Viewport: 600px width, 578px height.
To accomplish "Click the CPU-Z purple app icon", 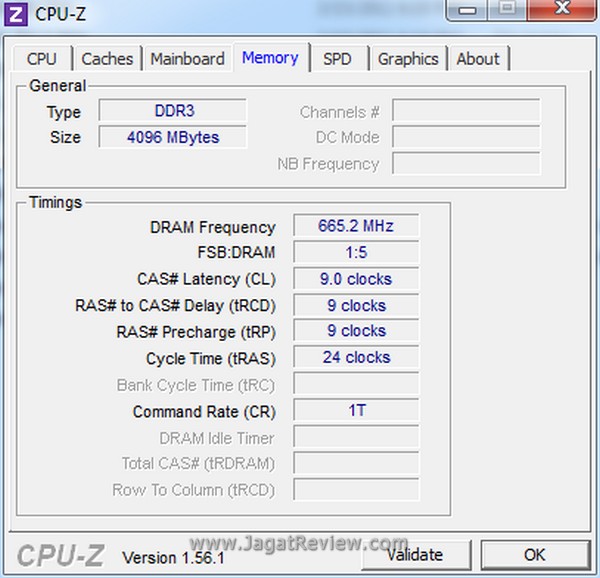I will (16, 15).
